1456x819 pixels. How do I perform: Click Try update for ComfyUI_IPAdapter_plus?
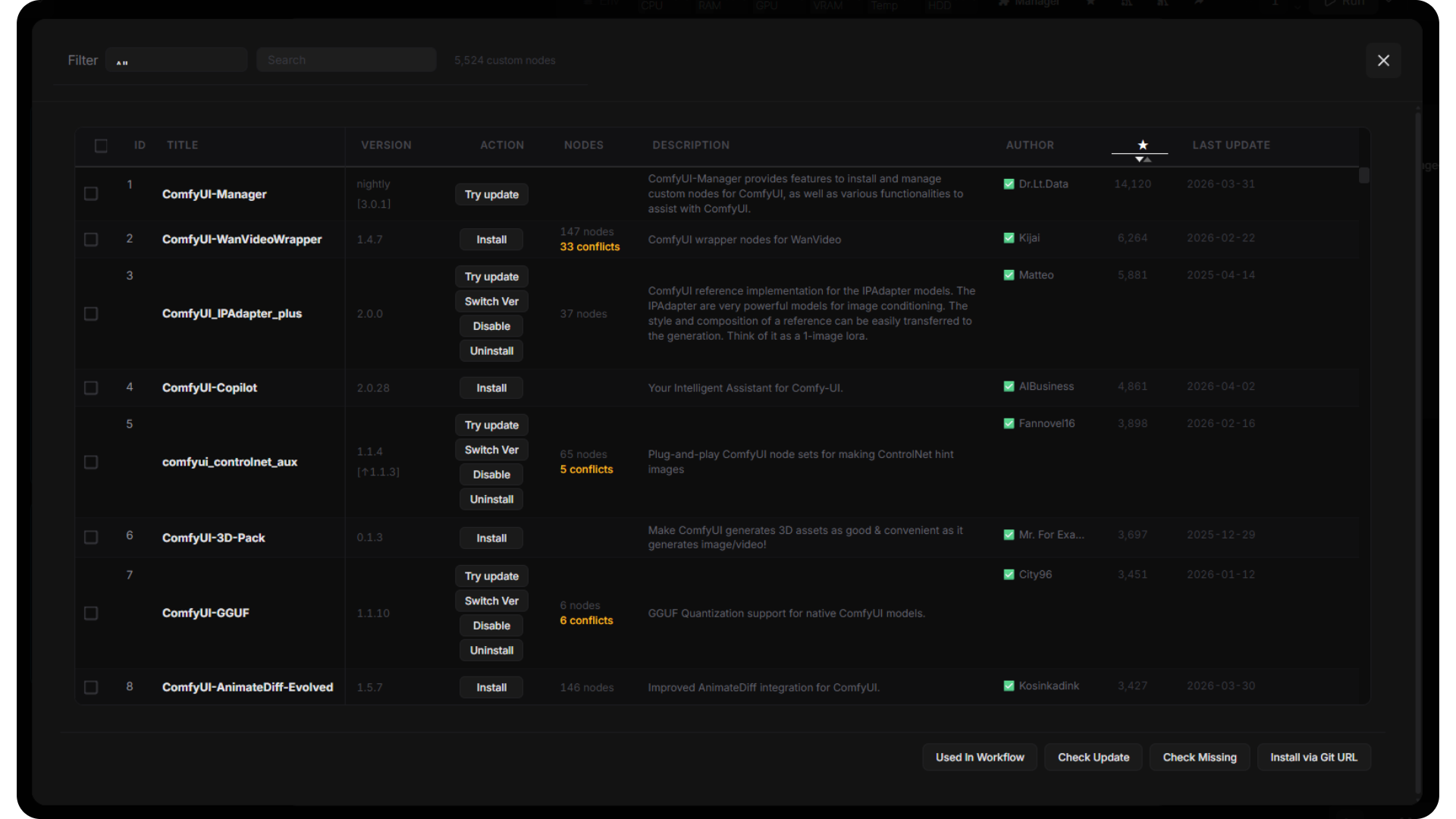coord(491,277)
